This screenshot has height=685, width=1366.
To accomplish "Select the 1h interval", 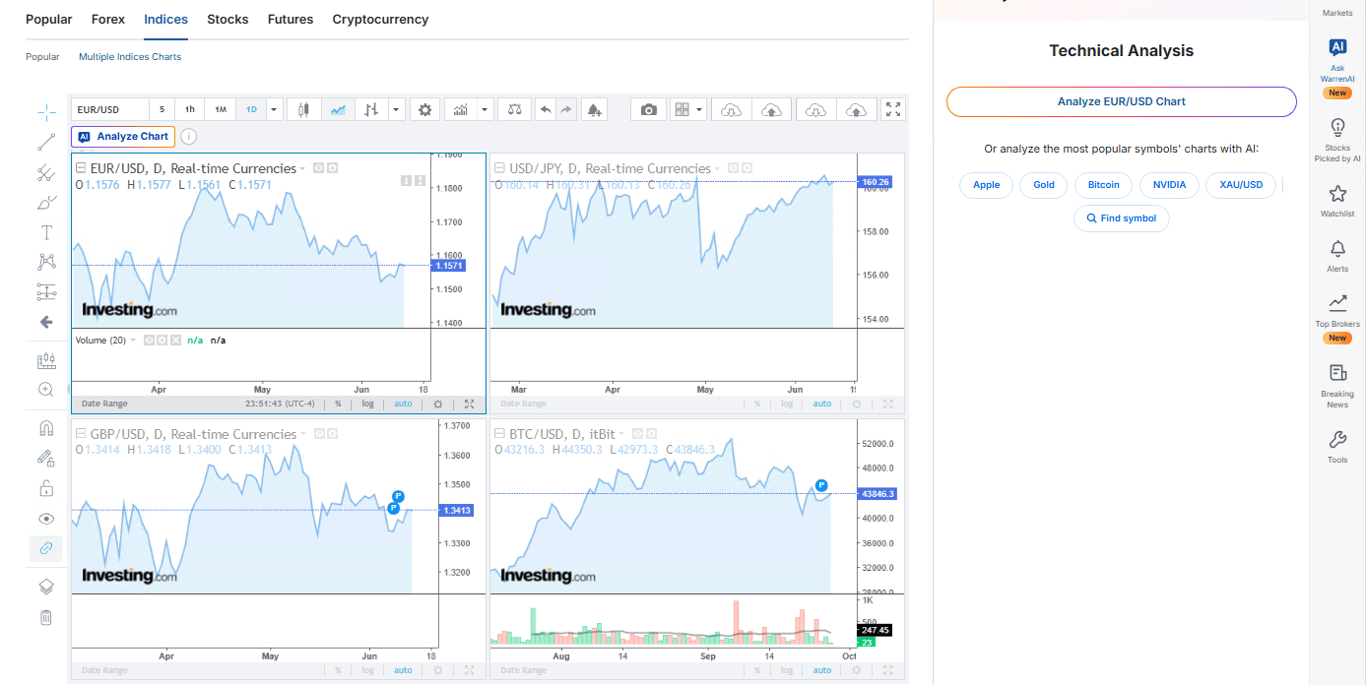I will coord(190,110).
